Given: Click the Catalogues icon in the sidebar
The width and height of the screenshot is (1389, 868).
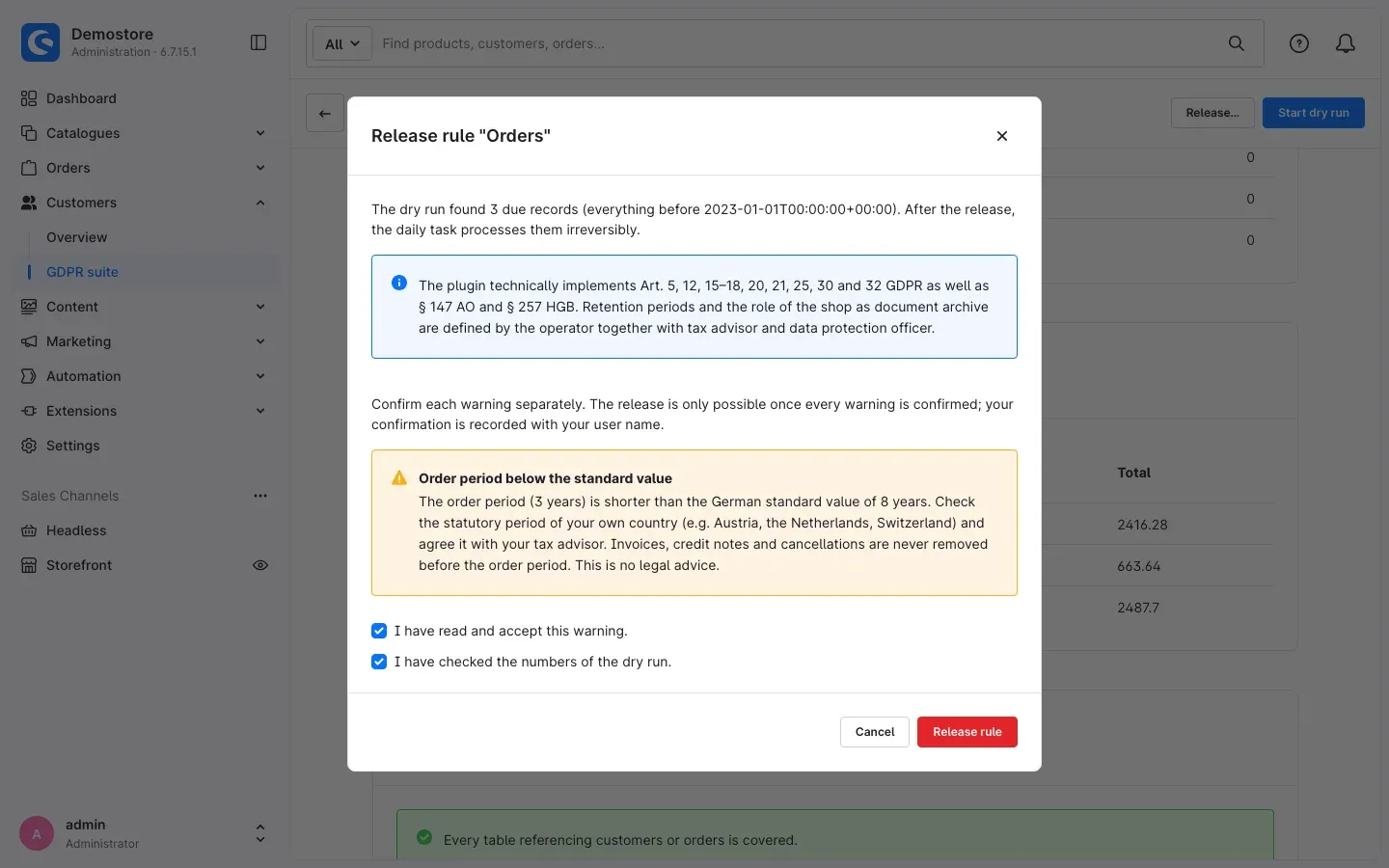Looking at the screenshot, I should click(x=29, y=133).
